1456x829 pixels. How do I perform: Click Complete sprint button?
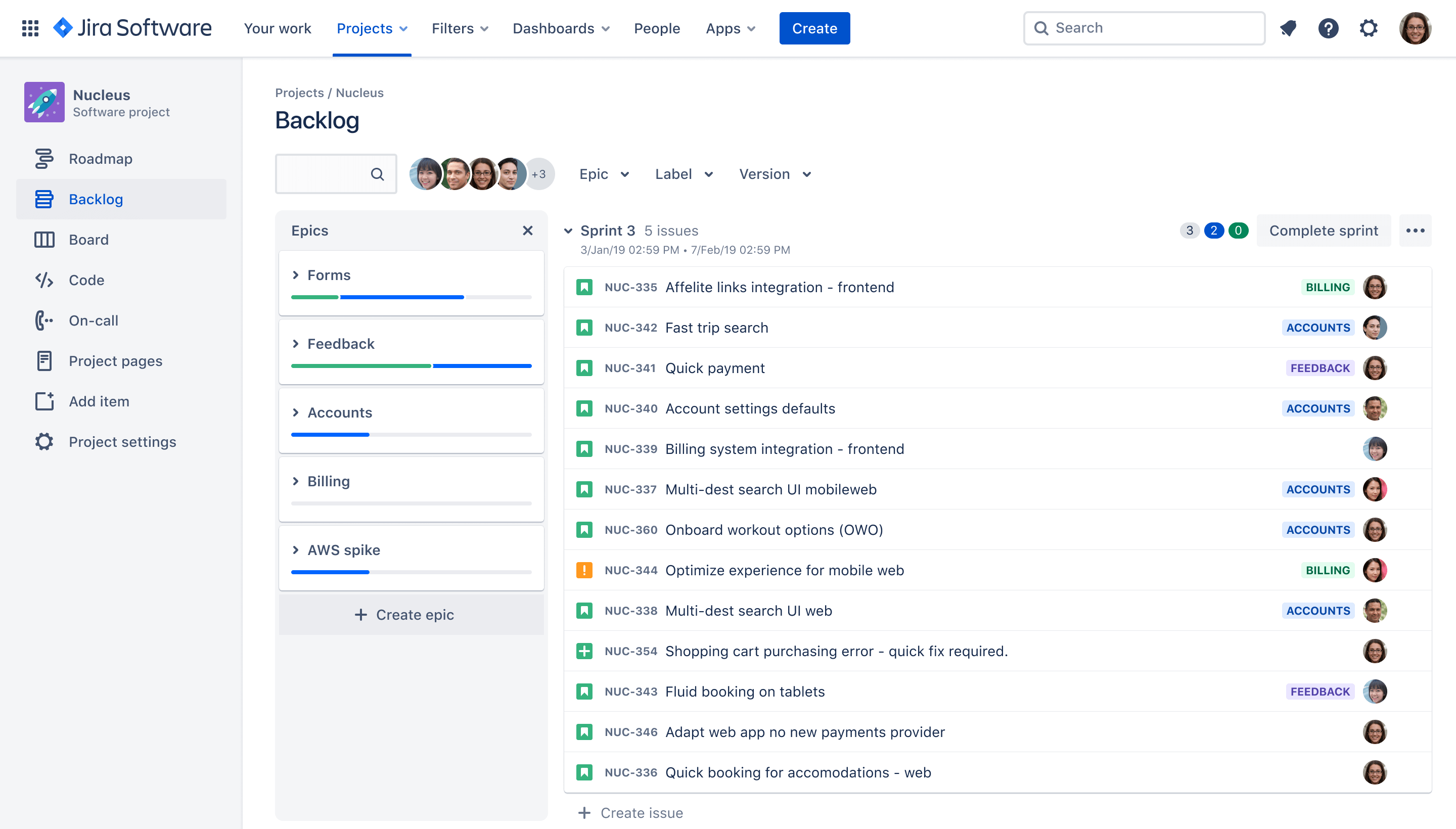coord(1323,230)
